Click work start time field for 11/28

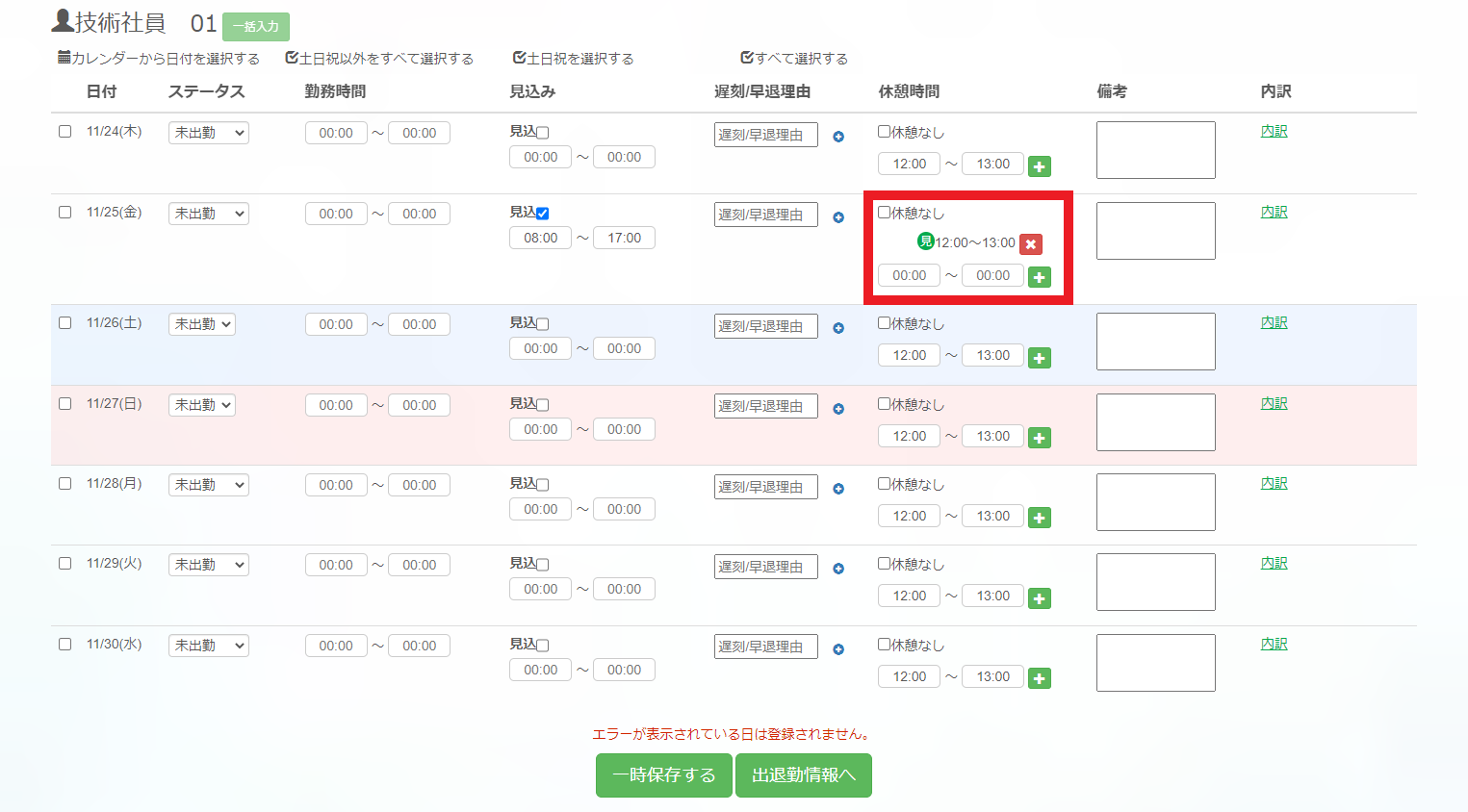336,485
